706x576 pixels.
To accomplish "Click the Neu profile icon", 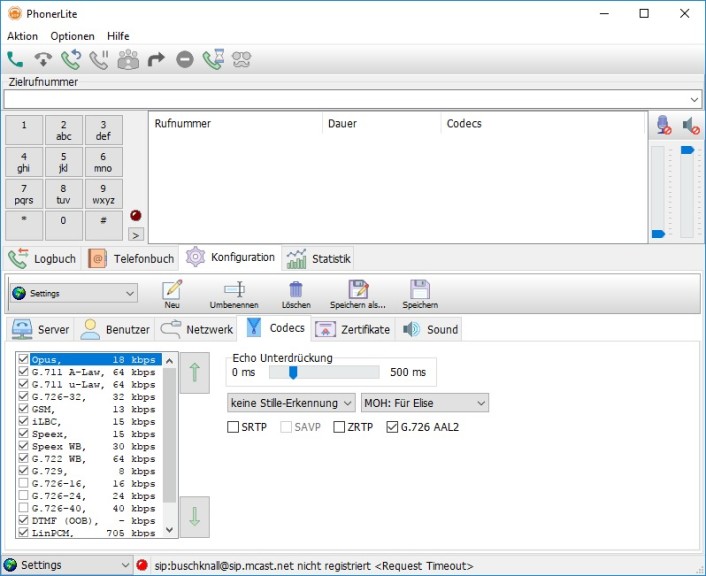I will click(172, 290).
